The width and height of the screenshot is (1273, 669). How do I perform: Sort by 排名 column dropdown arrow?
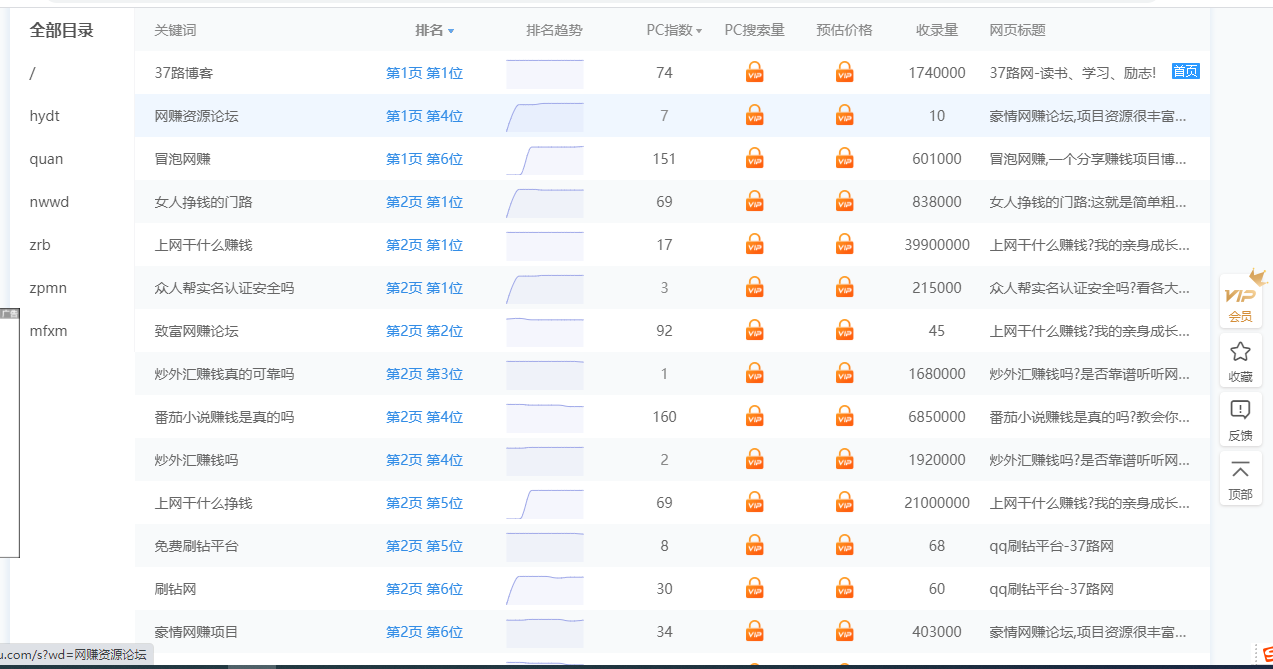[451, 31]
